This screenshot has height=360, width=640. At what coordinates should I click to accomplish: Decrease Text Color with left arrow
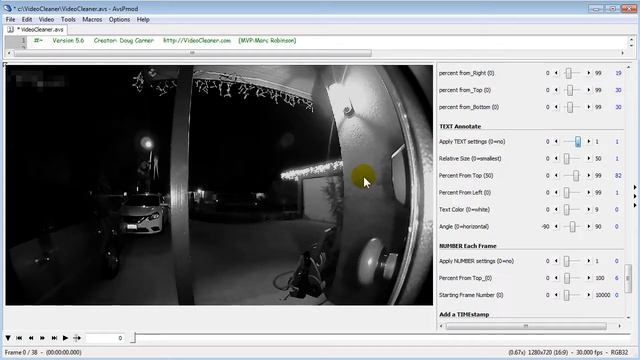556,209
